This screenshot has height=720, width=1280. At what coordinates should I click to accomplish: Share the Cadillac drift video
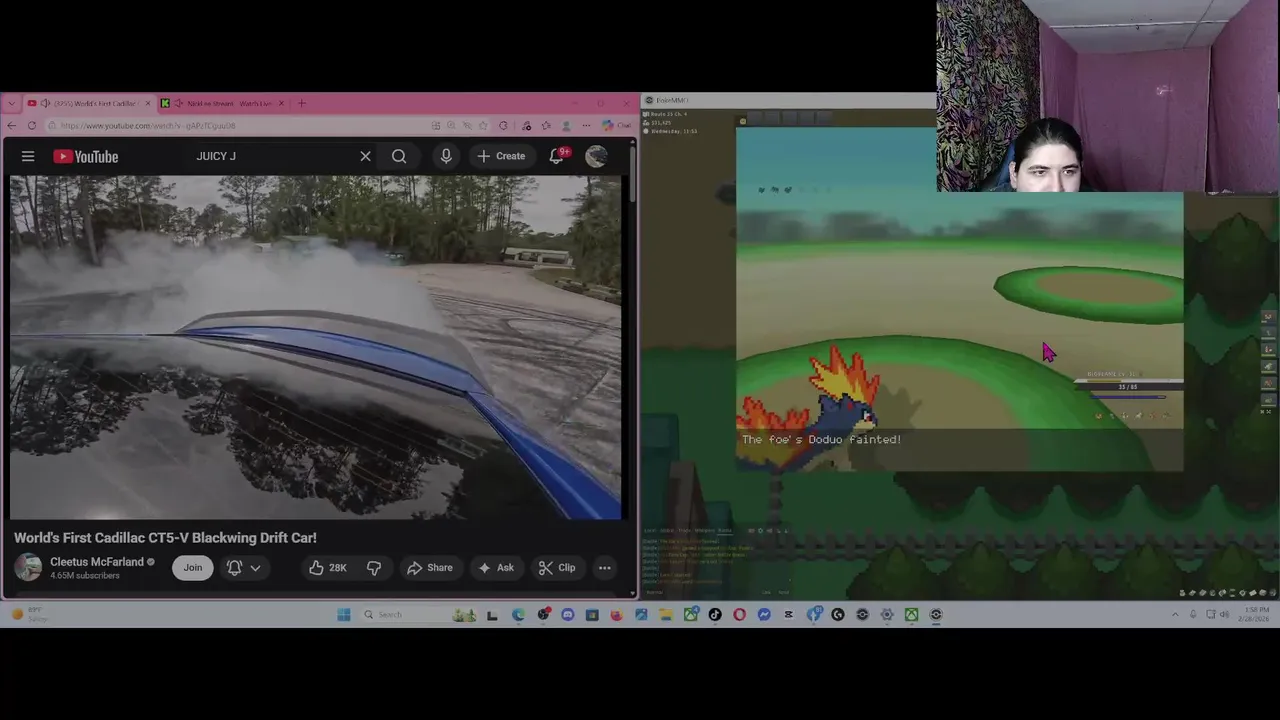[x=429, y=568]
